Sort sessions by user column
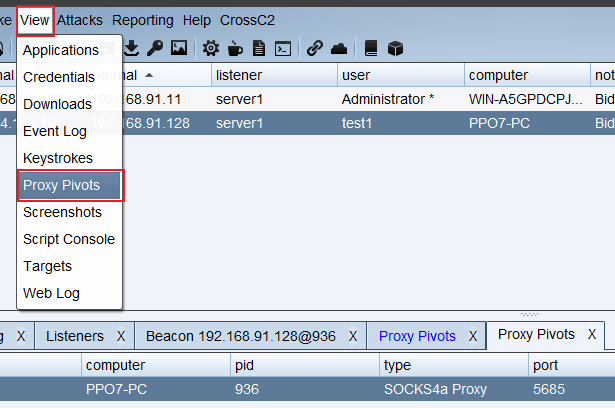This screenshot has width=615, height=408. pos(401,75)
